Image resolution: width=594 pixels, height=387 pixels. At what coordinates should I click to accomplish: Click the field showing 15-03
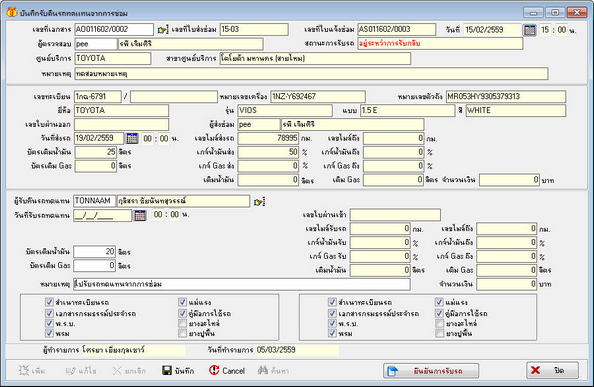[254, 30]
